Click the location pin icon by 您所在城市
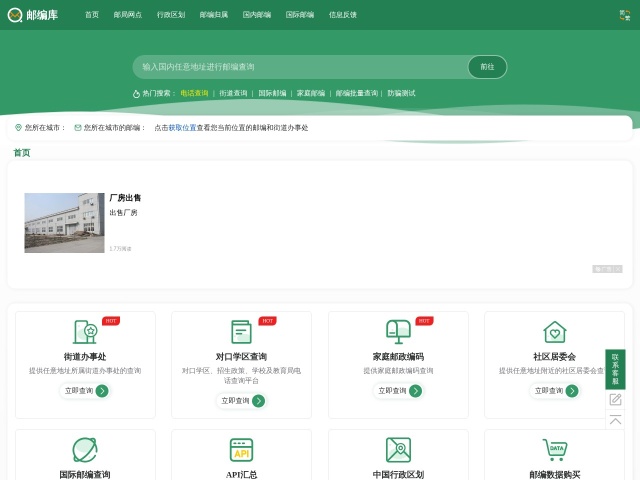640x480 pixels. (18, 128)
